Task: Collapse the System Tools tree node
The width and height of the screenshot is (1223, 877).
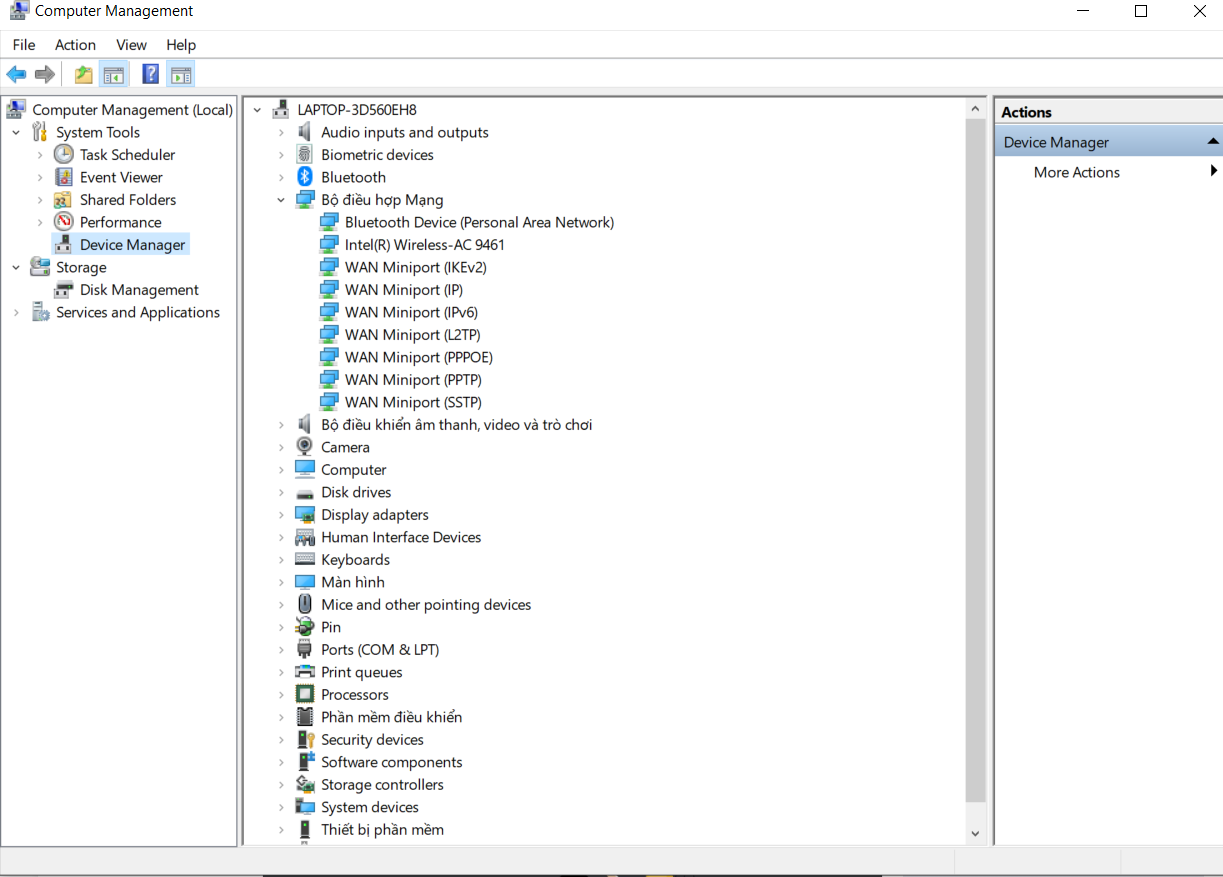Action: (16, 132)
